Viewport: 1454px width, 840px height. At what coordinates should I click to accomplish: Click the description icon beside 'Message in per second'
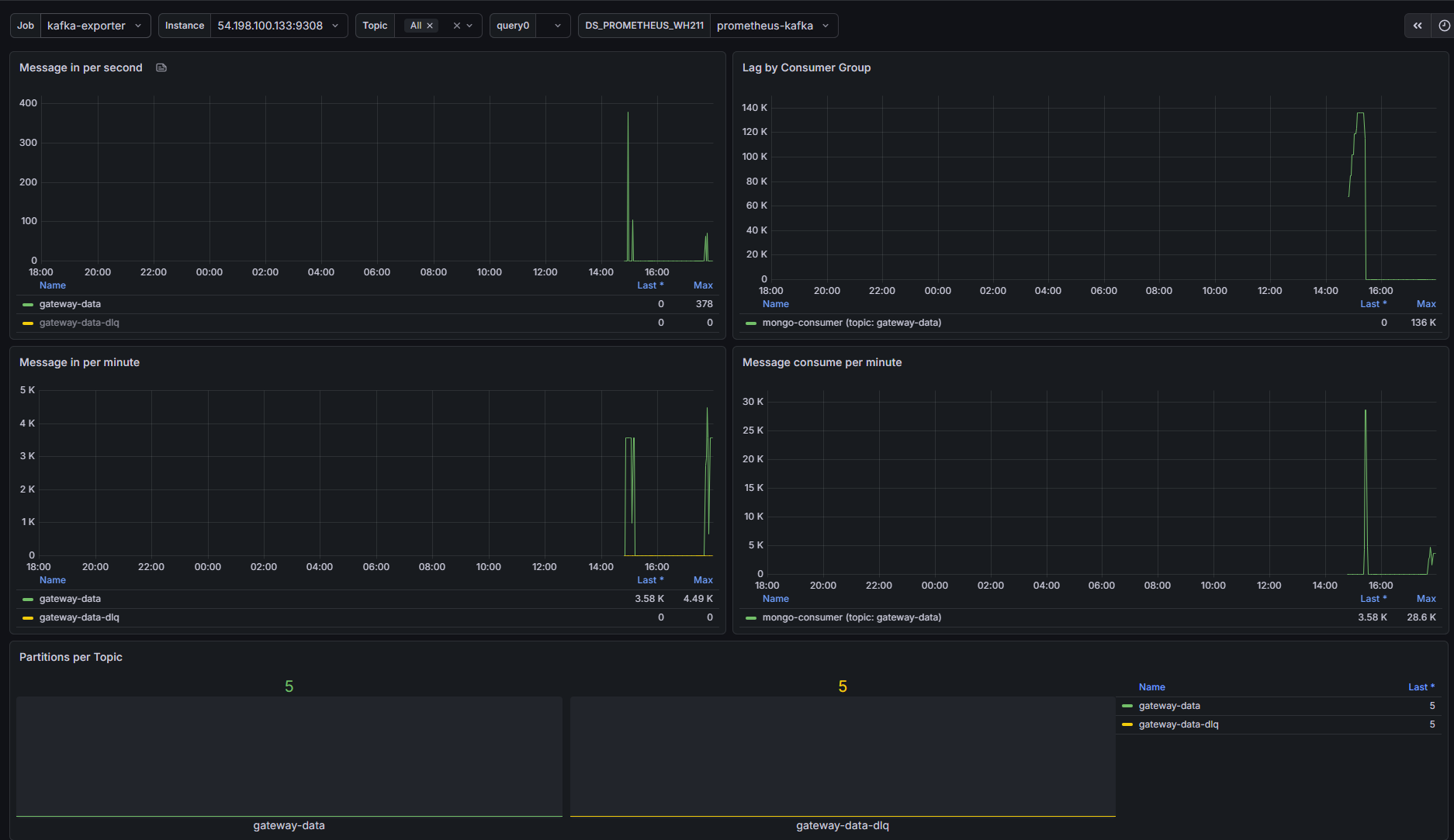[x=161, y=67]
